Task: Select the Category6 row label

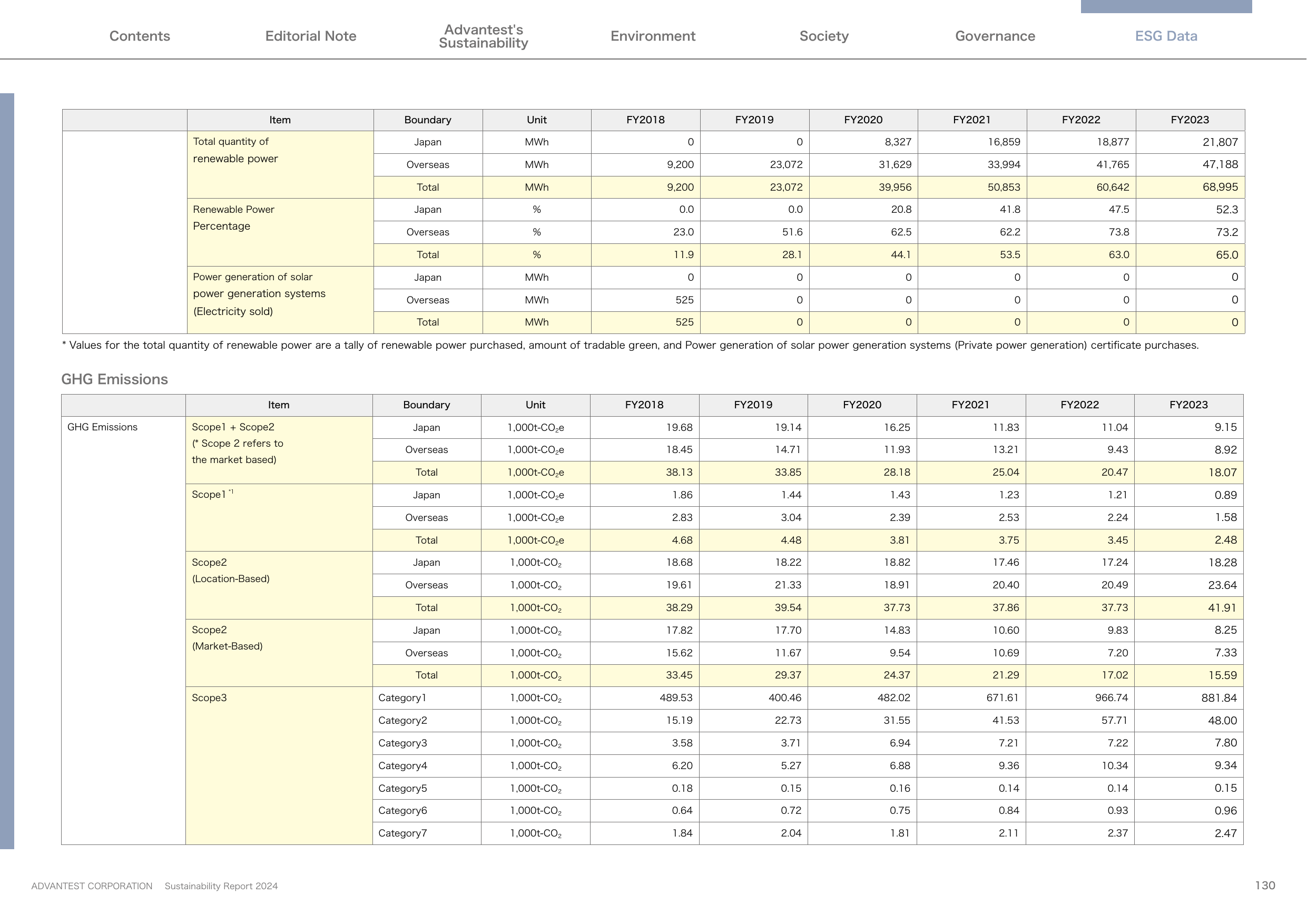Action: 402,811
